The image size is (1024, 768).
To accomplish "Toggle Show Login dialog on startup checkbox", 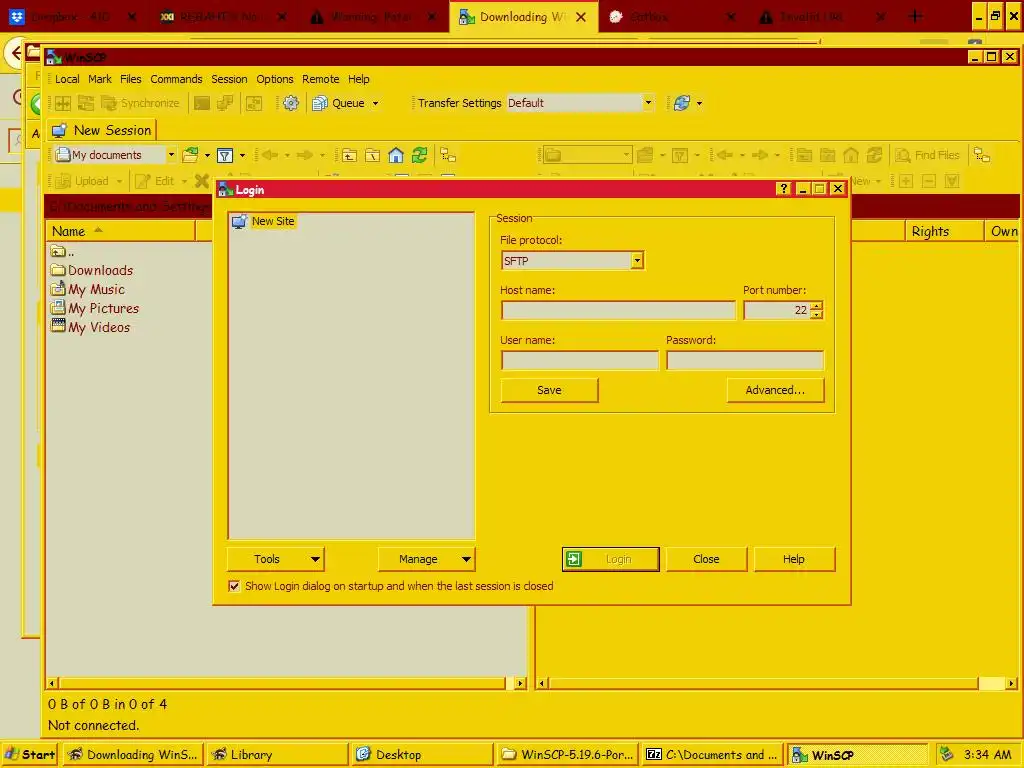I will (234, 586).
